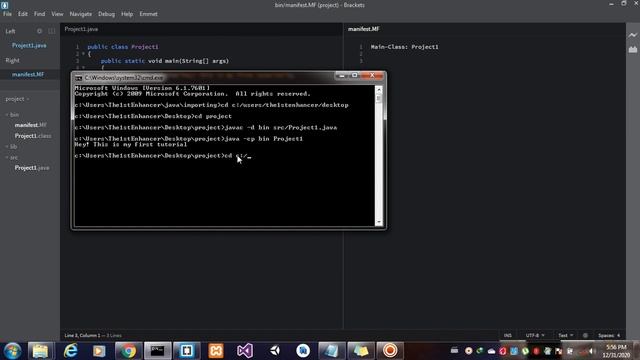The height and width of the screenshot is (360, 640).
Task: Collapse the bin folder in file tree
Action: (x=12, y=115)
